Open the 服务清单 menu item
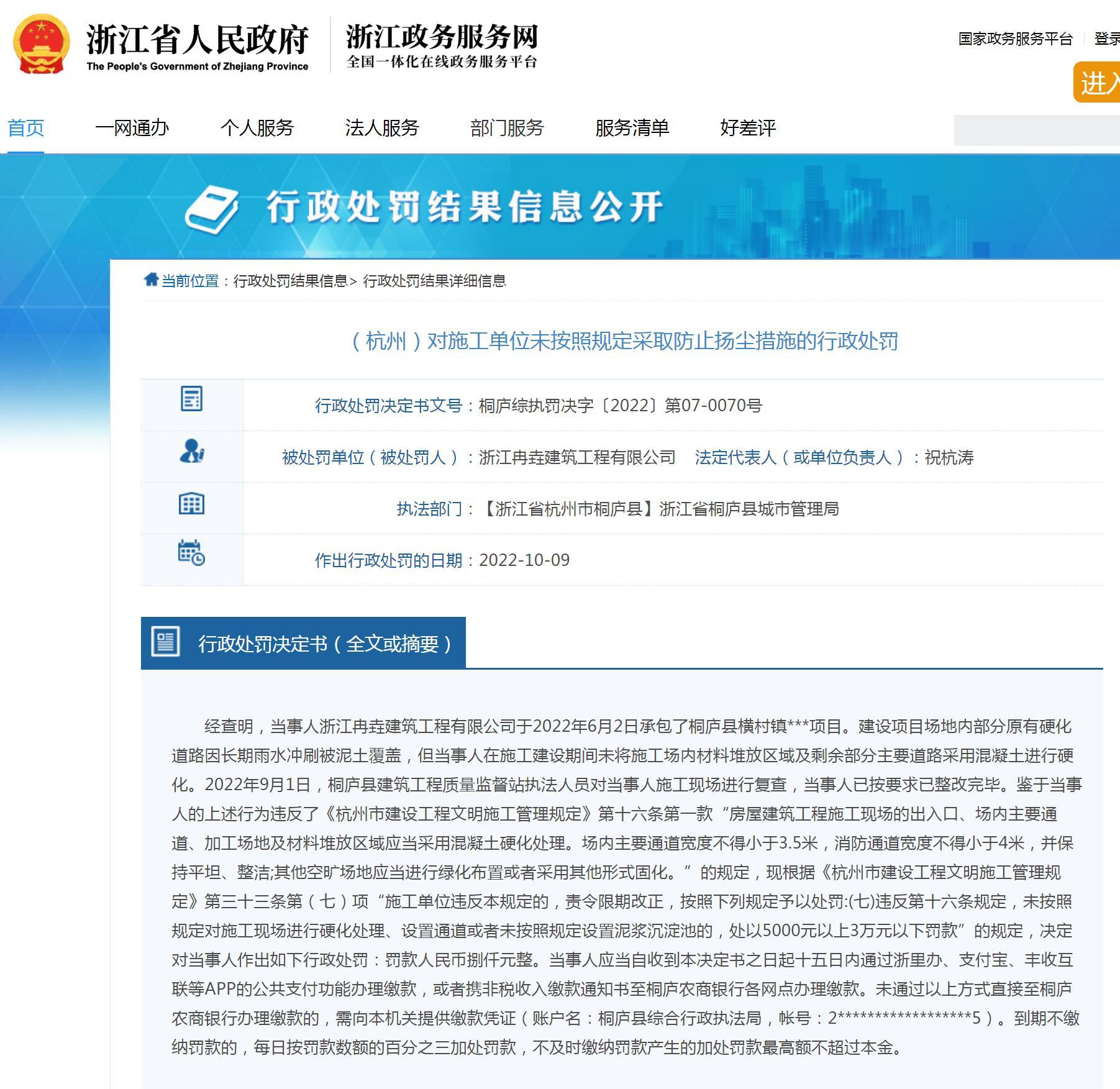The width and height of the screenshot is (1120, 1089). pyautogui.click(x=632, y=128)
